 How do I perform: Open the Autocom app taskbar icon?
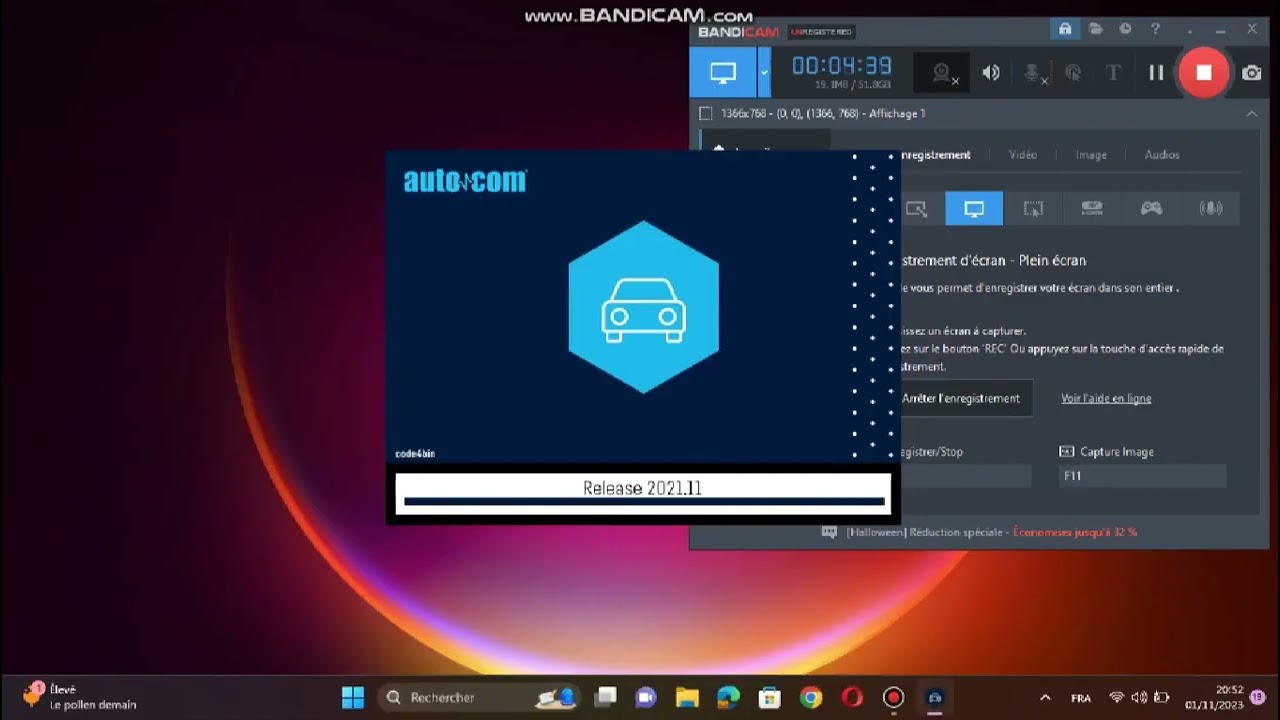pos(935,697)
